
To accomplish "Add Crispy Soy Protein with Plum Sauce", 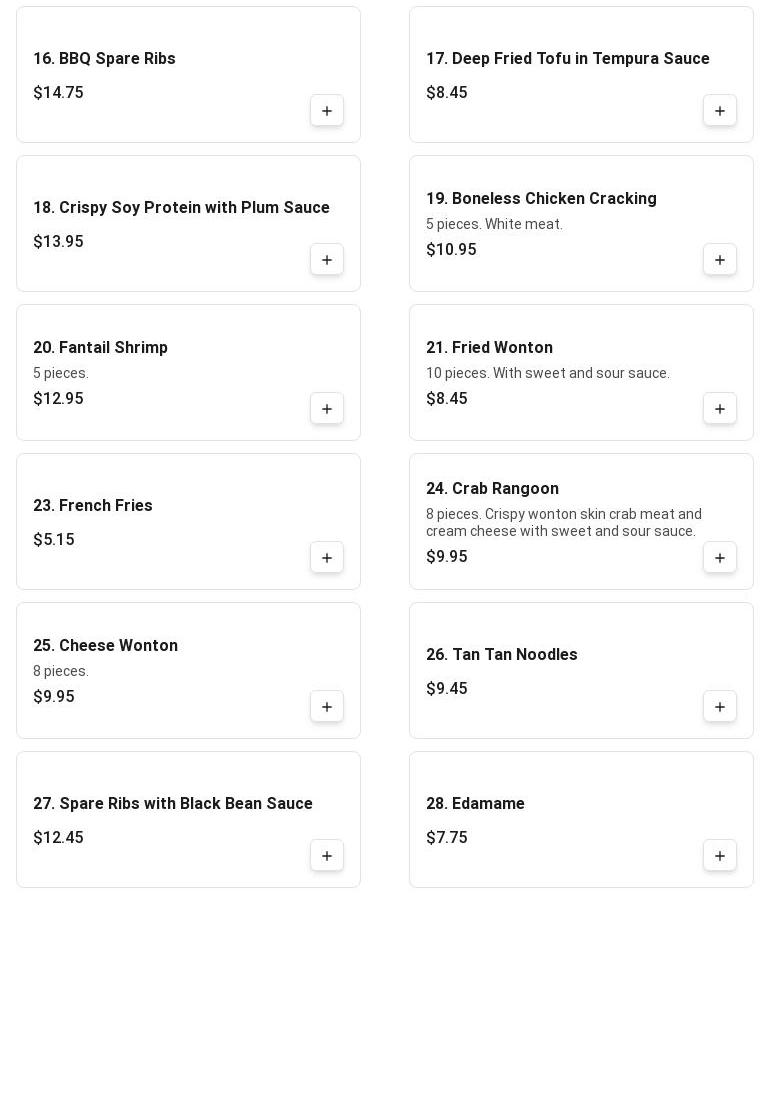I will pyautogui.click(x=327, y=260).
